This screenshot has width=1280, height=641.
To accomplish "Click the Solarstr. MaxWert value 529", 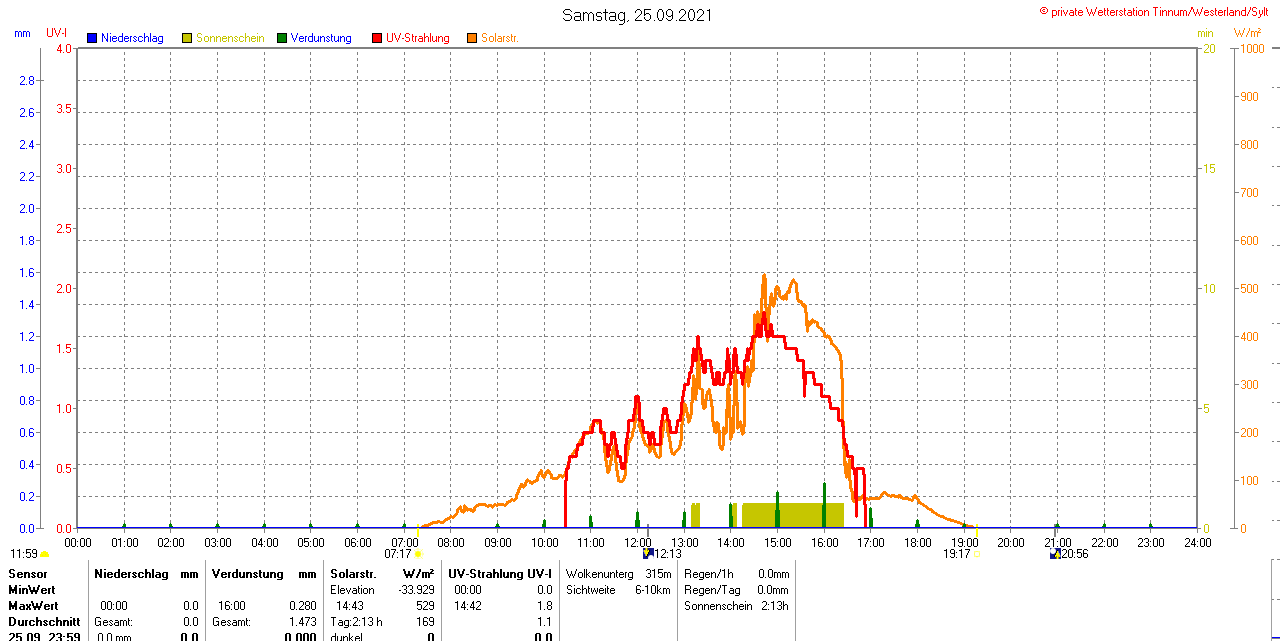I will [x=425, y=606].
